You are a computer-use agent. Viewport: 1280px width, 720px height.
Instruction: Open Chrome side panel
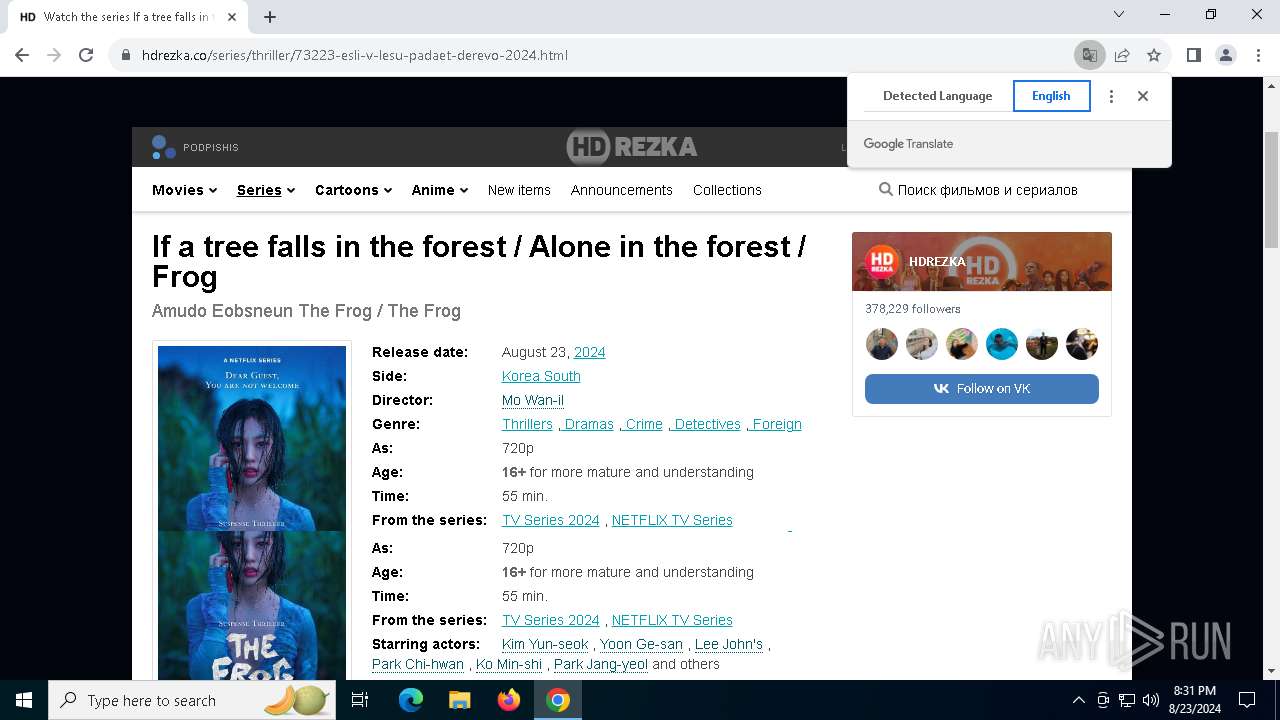1193,55
